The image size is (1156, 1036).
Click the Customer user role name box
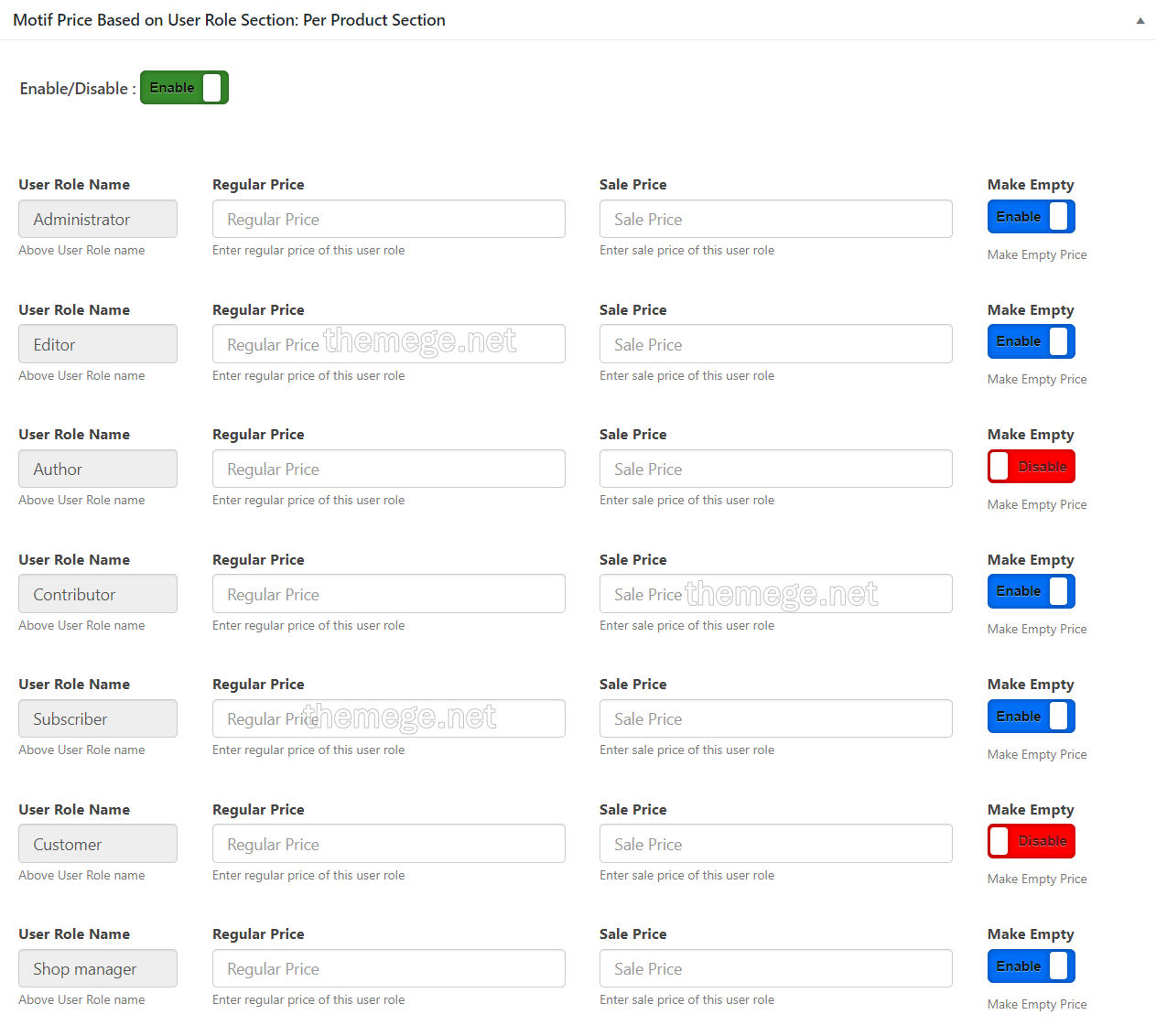(98, 844)
